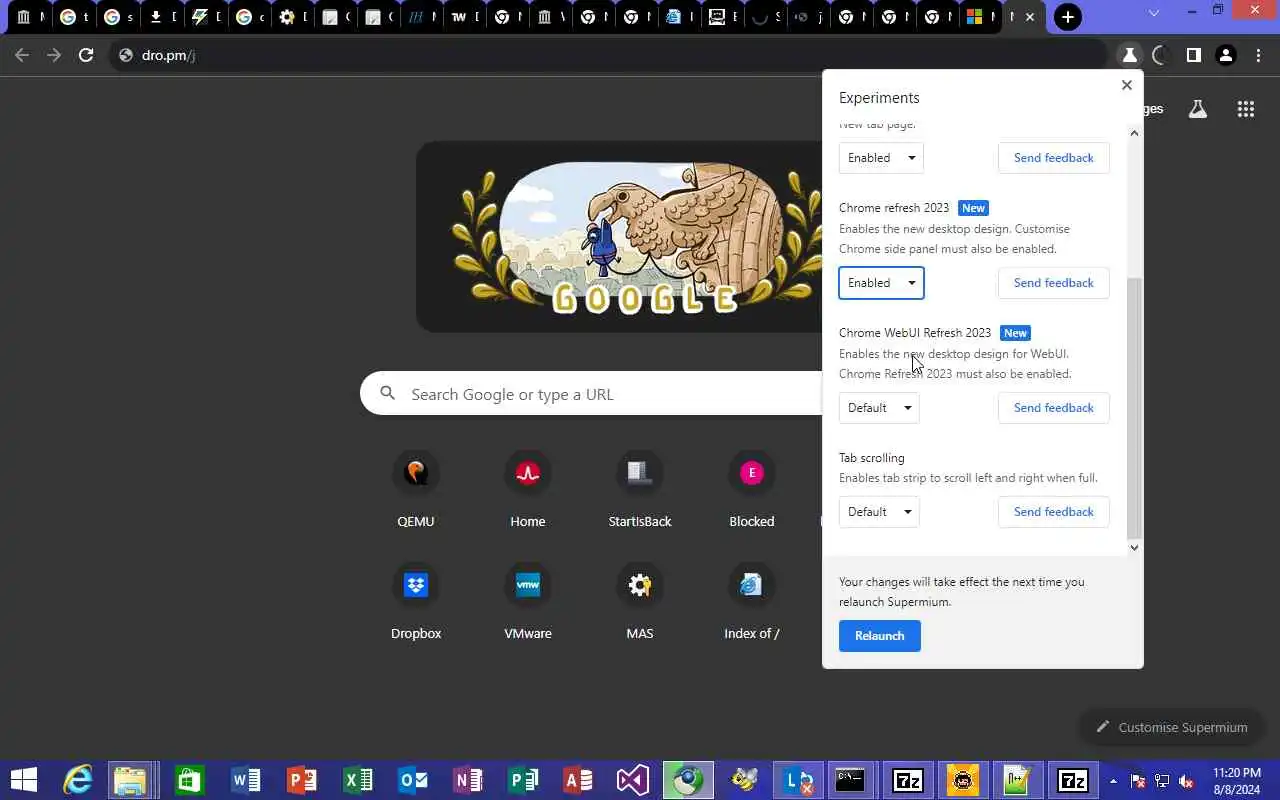Open the Google apps grid
The height and width of the screenshot is (800, 1280).
pos(1245,109)
